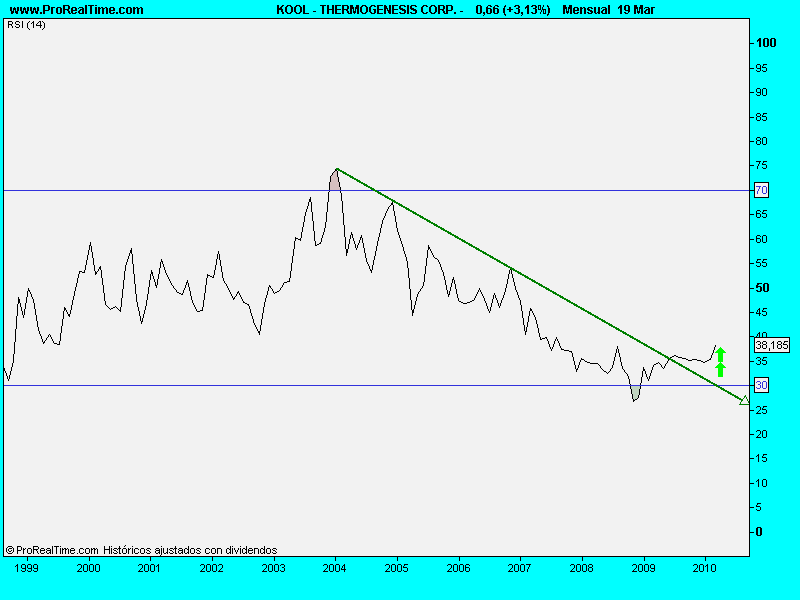This screenshot has width=800, height=600.
Task: Click the 25 value on the vertical axis
Action: (x=761, y=410)
